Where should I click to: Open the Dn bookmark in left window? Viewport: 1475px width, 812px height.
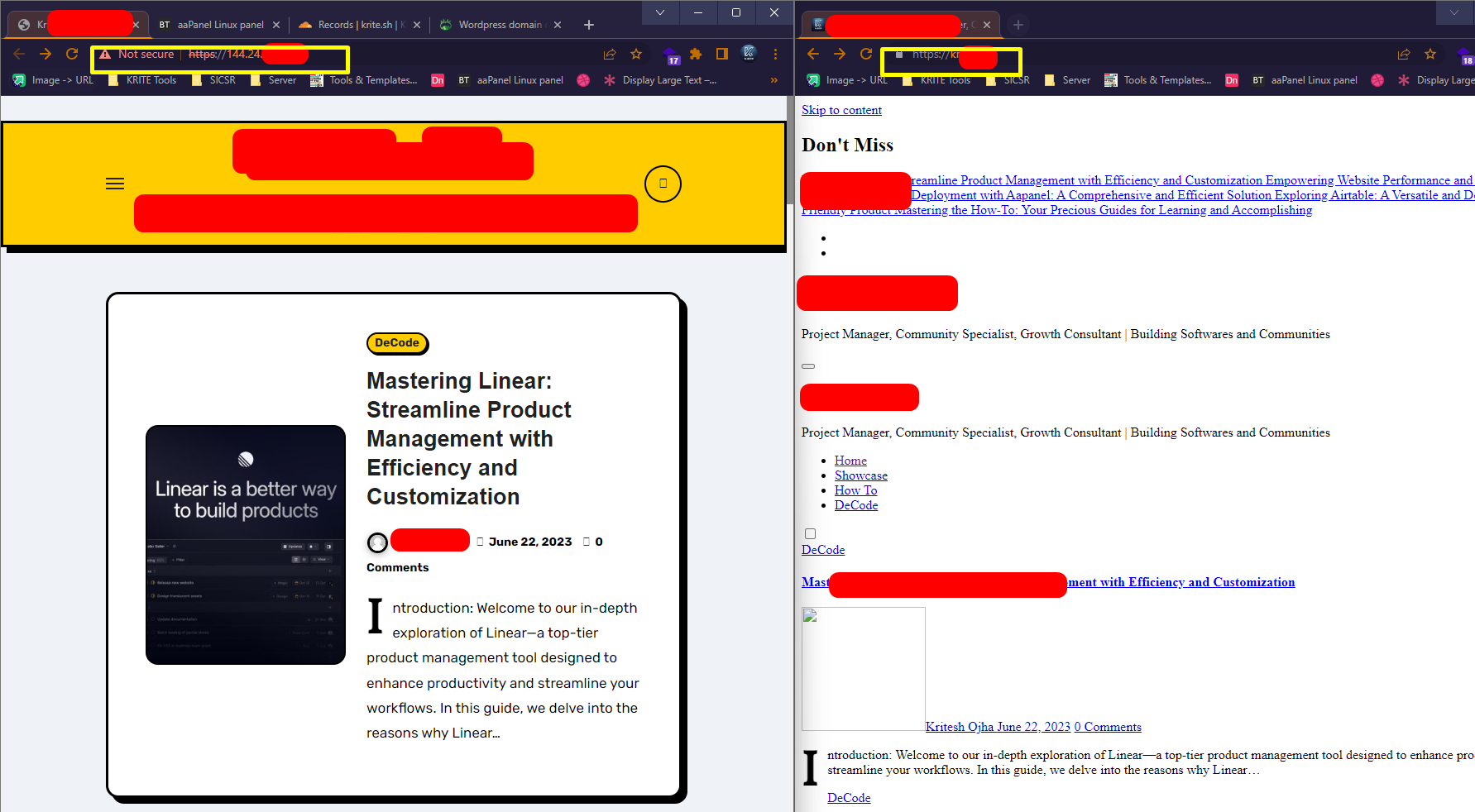click(x=438, y=80)
